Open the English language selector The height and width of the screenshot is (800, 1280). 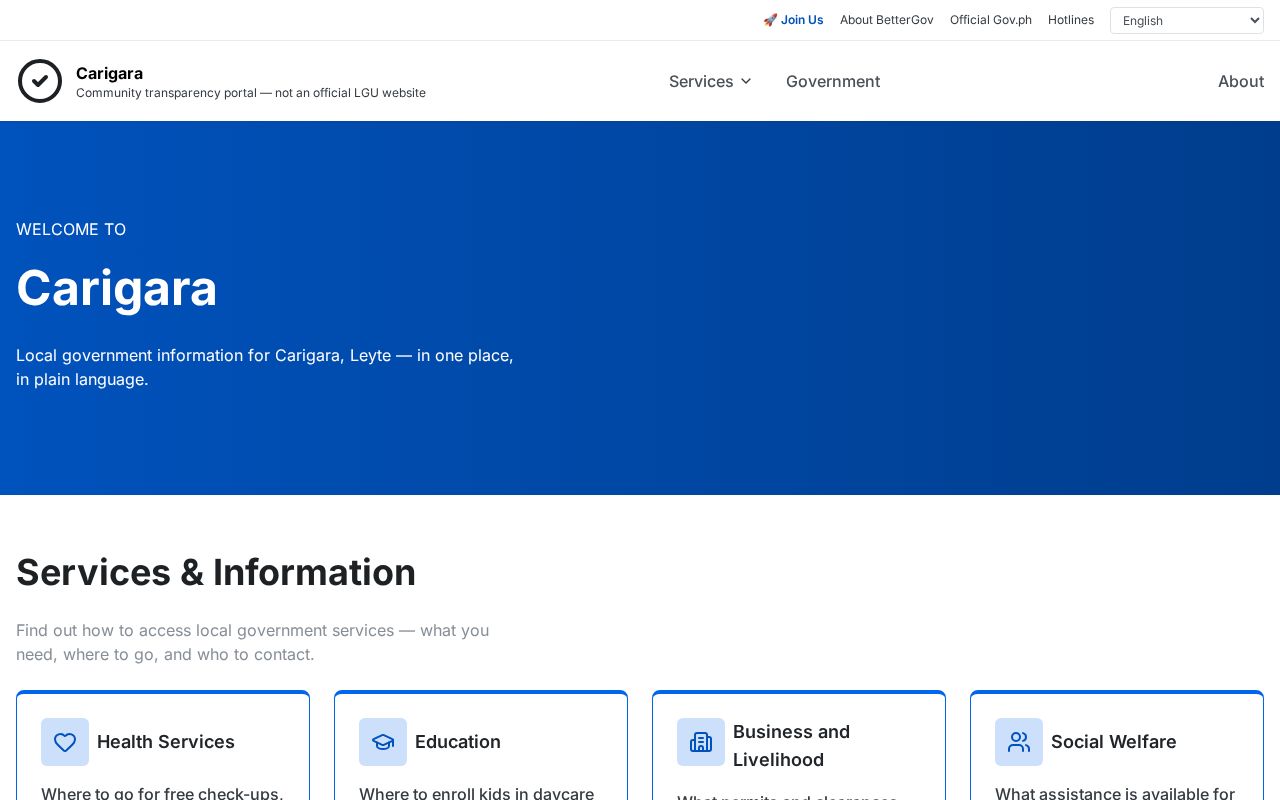pos(1187,20)
